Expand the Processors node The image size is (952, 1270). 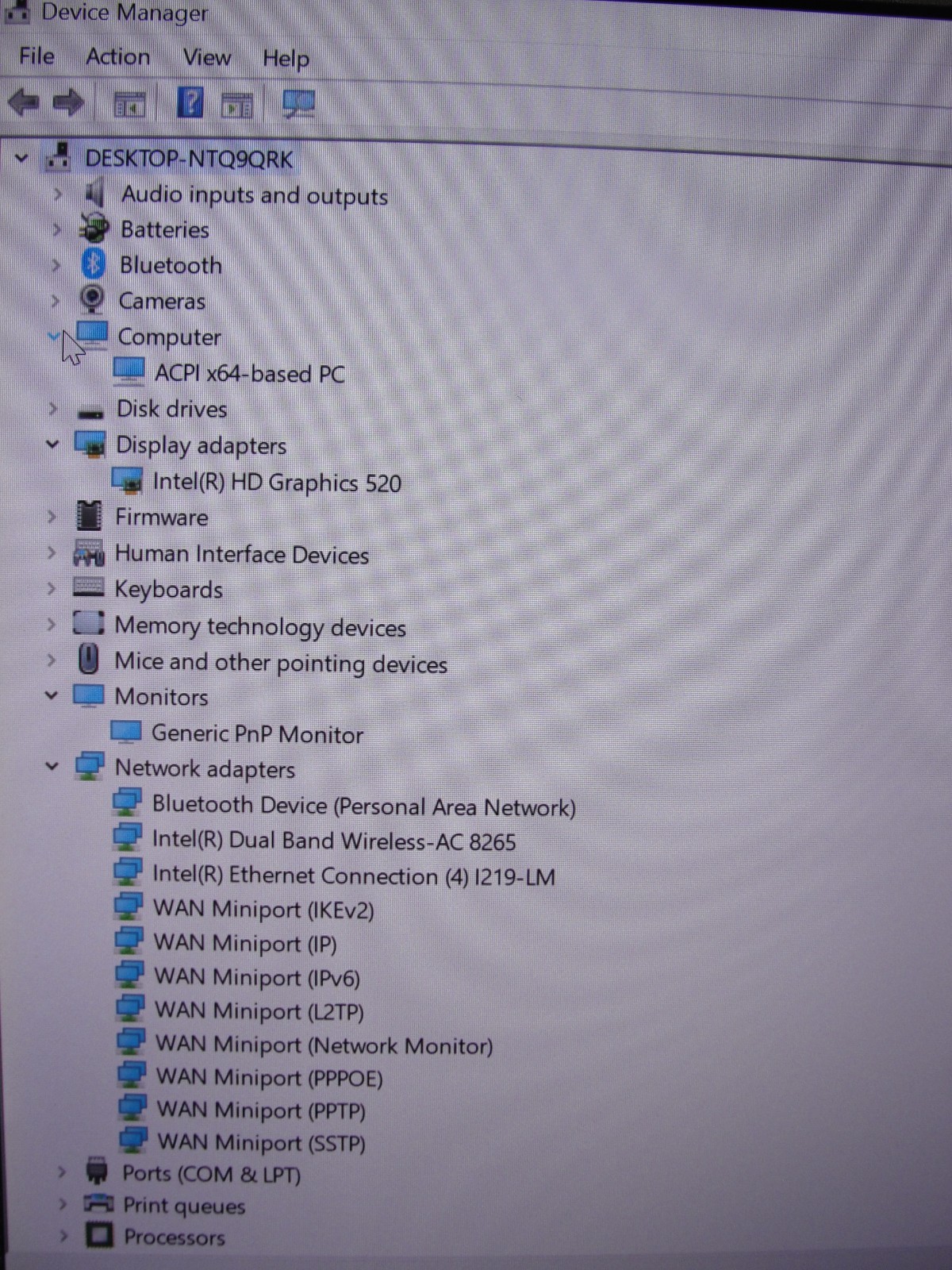63,1236
